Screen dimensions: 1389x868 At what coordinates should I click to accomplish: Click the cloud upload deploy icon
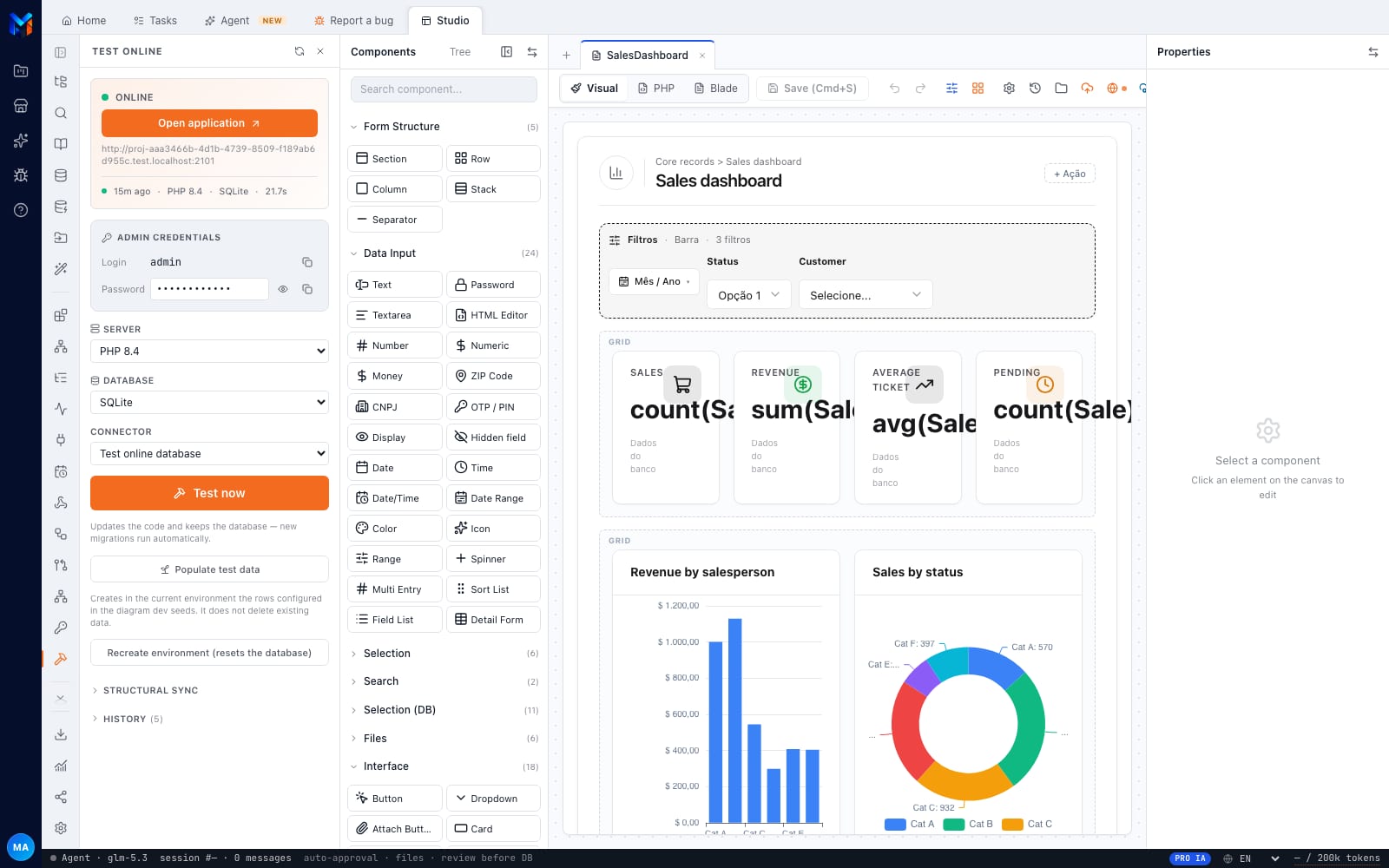coord(1087,89)
